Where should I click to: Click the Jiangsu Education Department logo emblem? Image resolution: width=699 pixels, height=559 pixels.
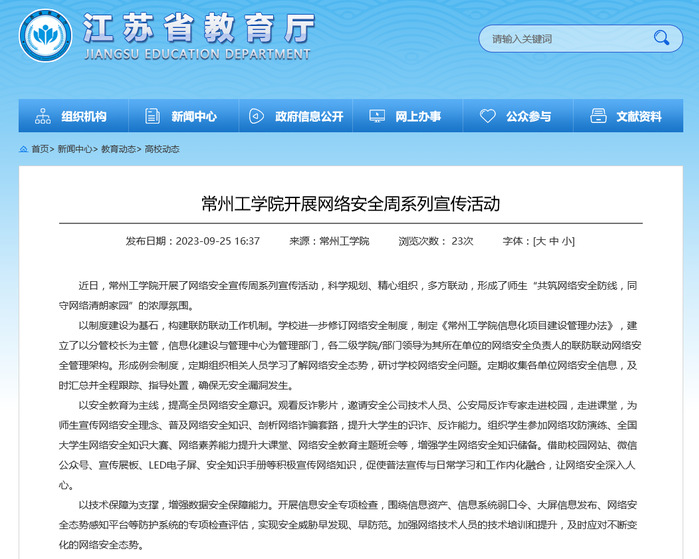[x=43, y=37]
